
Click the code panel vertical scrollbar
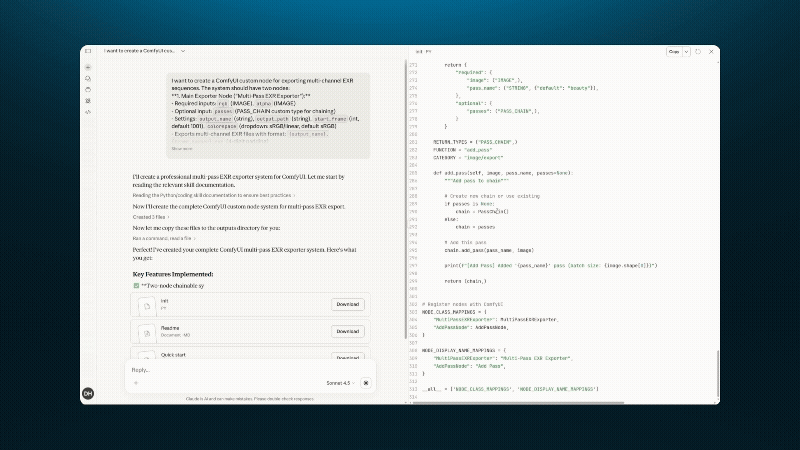tap(717, 375)
